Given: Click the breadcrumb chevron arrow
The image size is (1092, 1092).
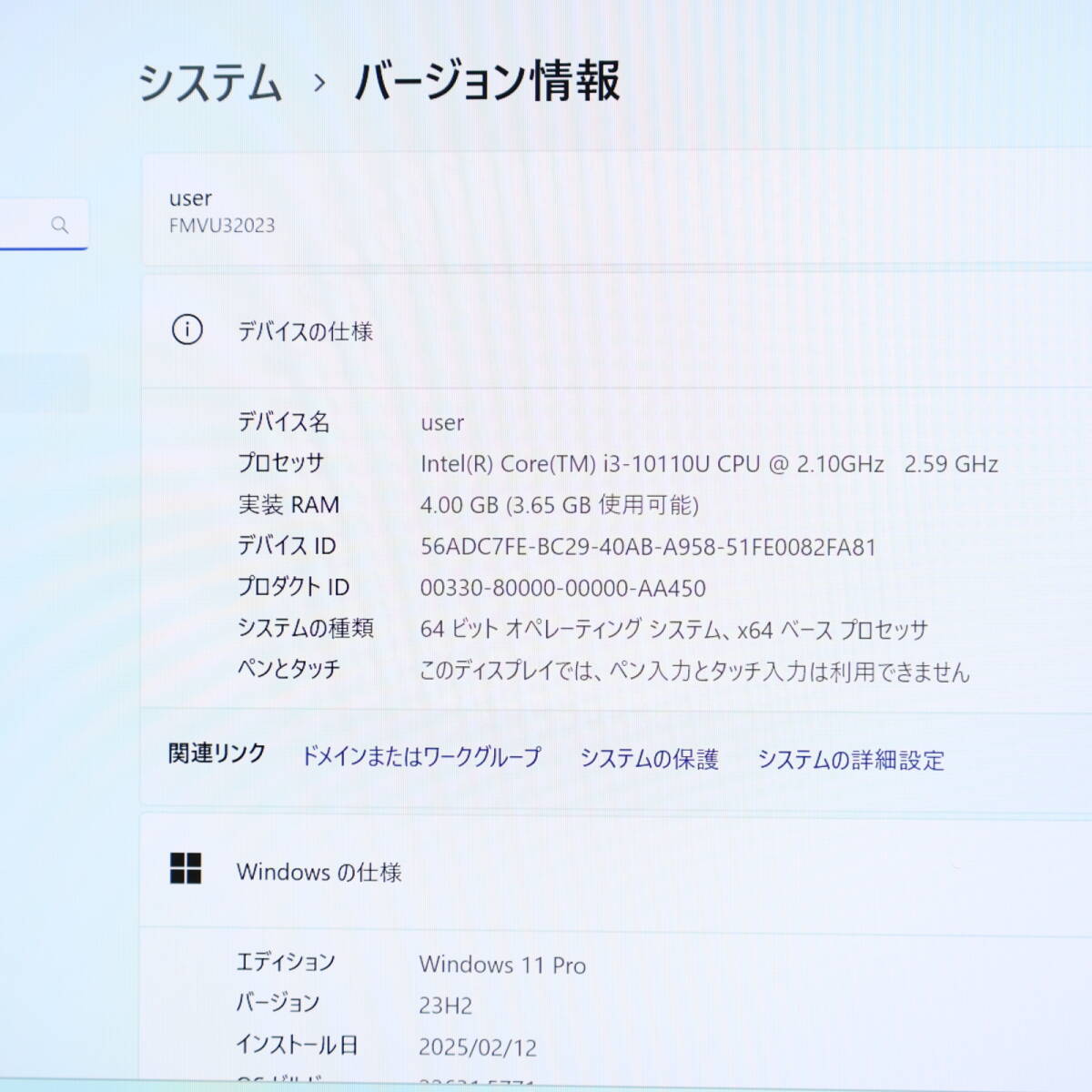Looking at the screenshot, I should (318, 83).
